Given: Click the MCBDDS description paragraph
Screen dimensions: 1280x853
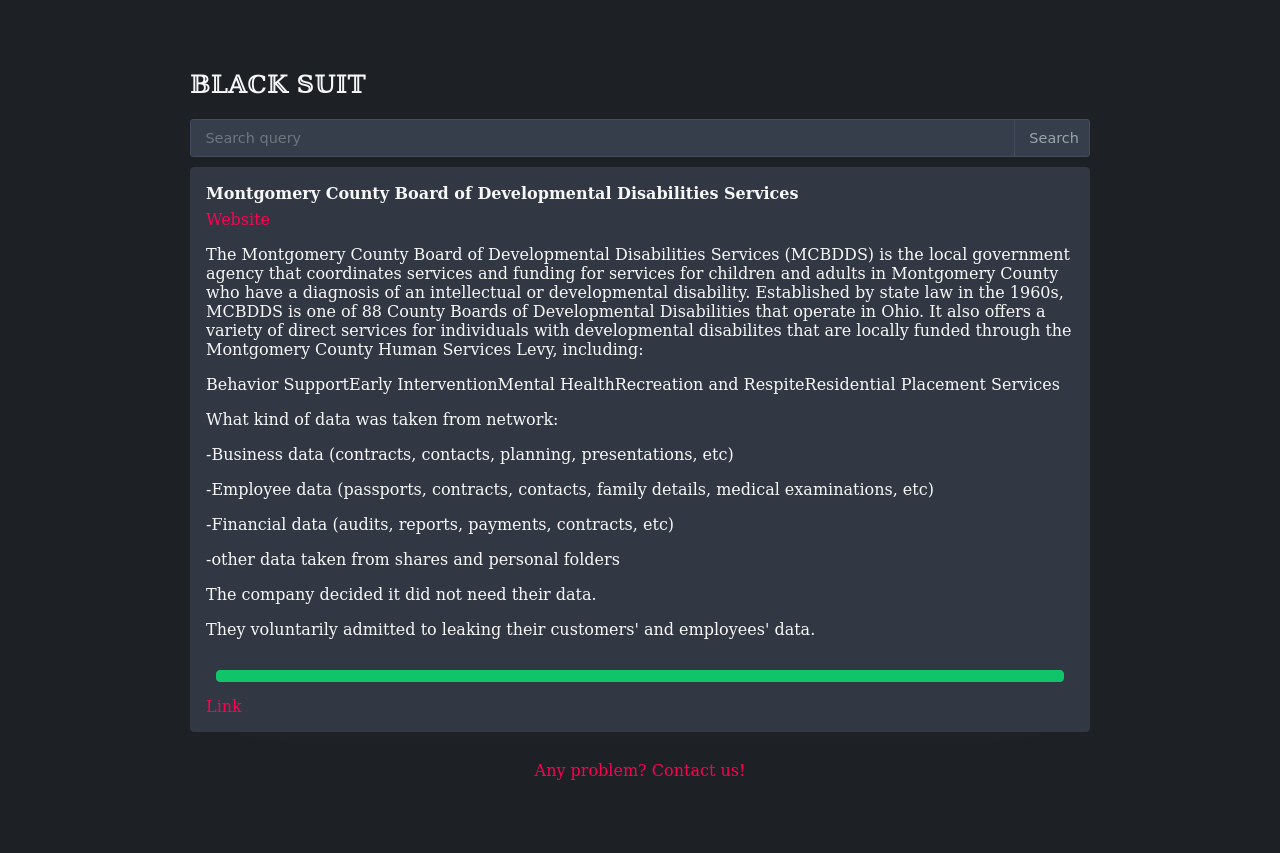Looking at the screenshot, I should point(638,302).
